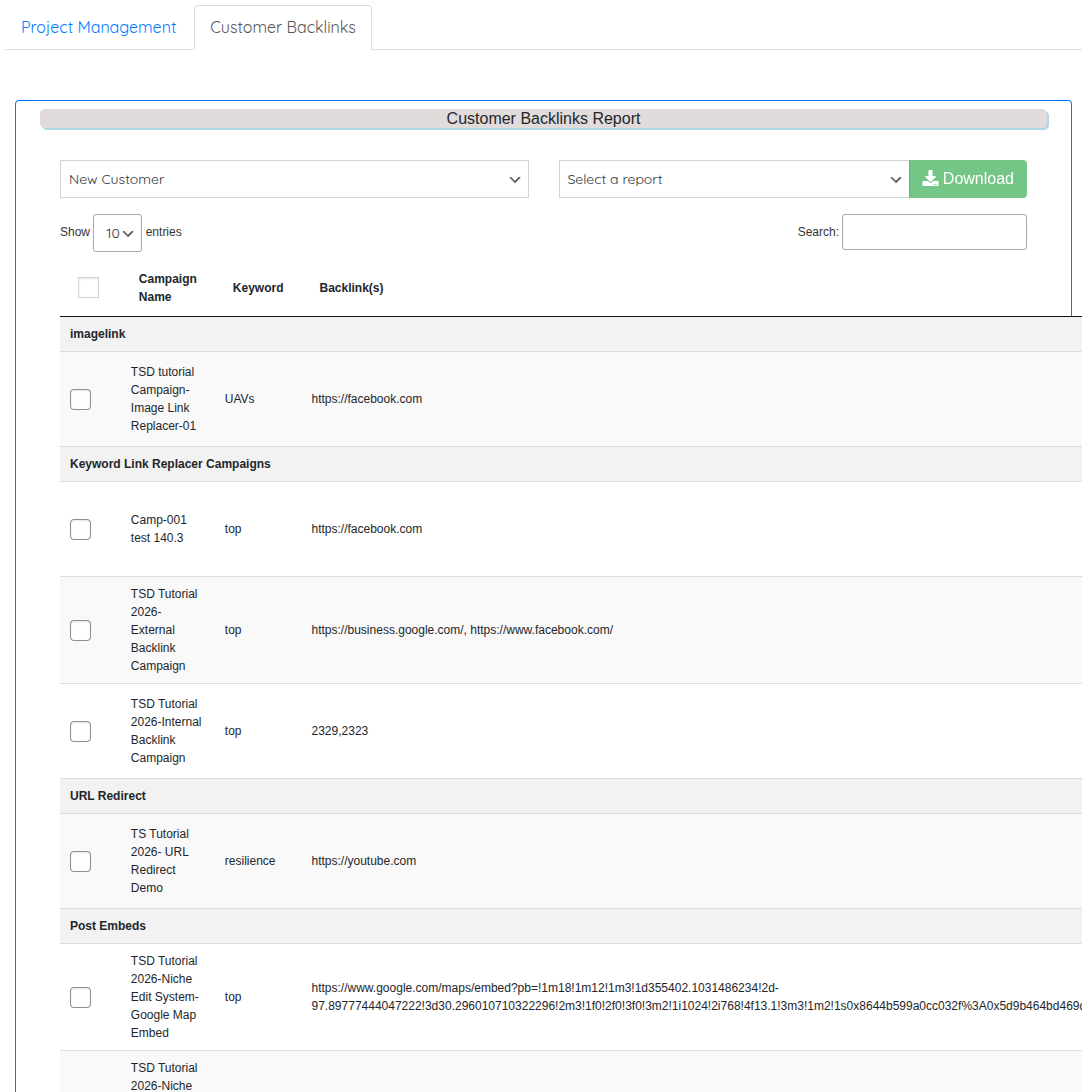Mark the URL Redirect Demo row checkbox
This screenshot has height=1092, width=1090.
[81, 861]
